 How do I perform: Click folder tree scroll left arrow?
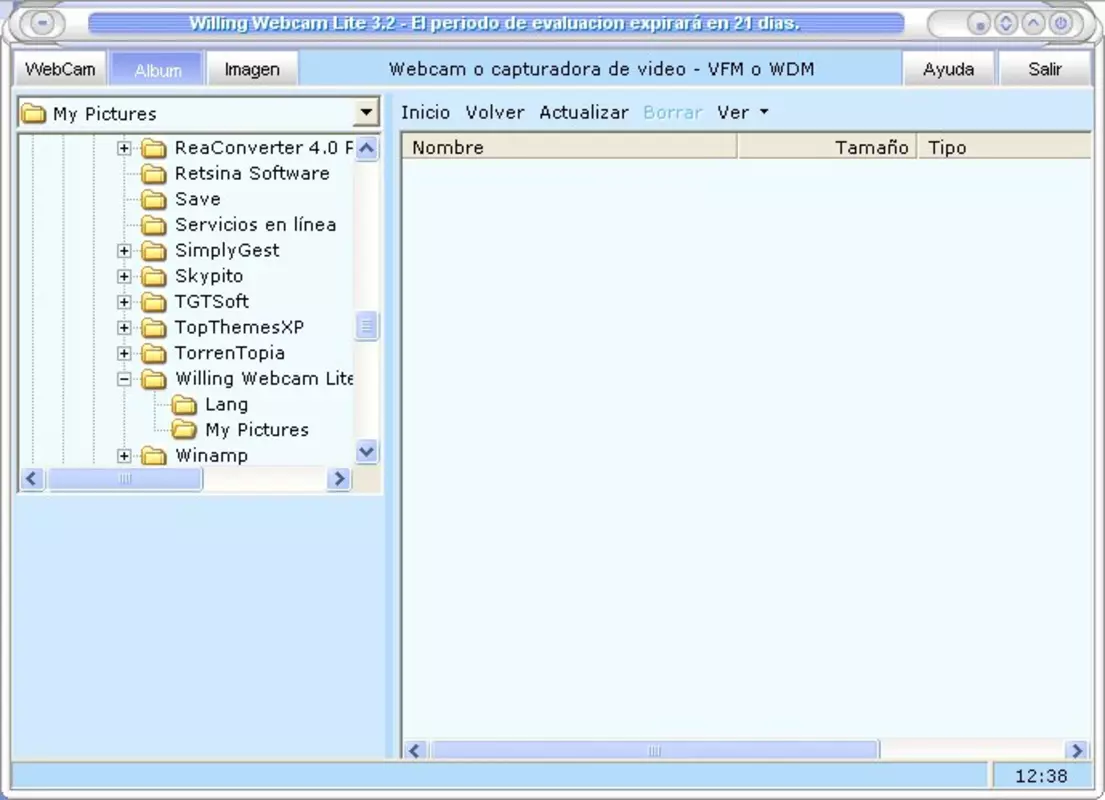coord(32,479)
